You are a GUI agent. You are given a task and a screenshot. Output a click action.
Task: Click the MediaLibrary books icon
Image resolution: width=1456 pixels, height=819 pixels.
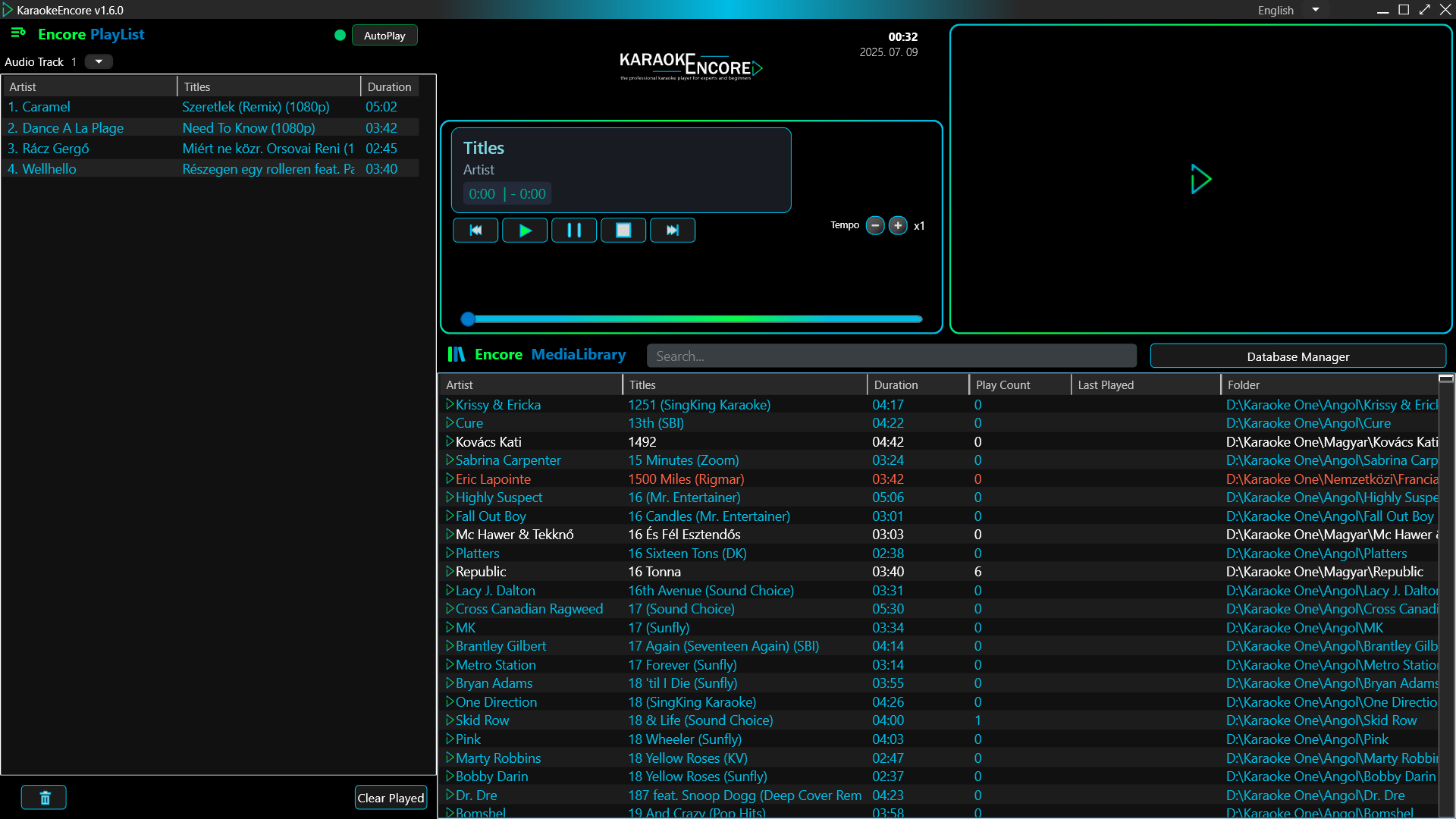pyautogui.click(x=457, y=354)
